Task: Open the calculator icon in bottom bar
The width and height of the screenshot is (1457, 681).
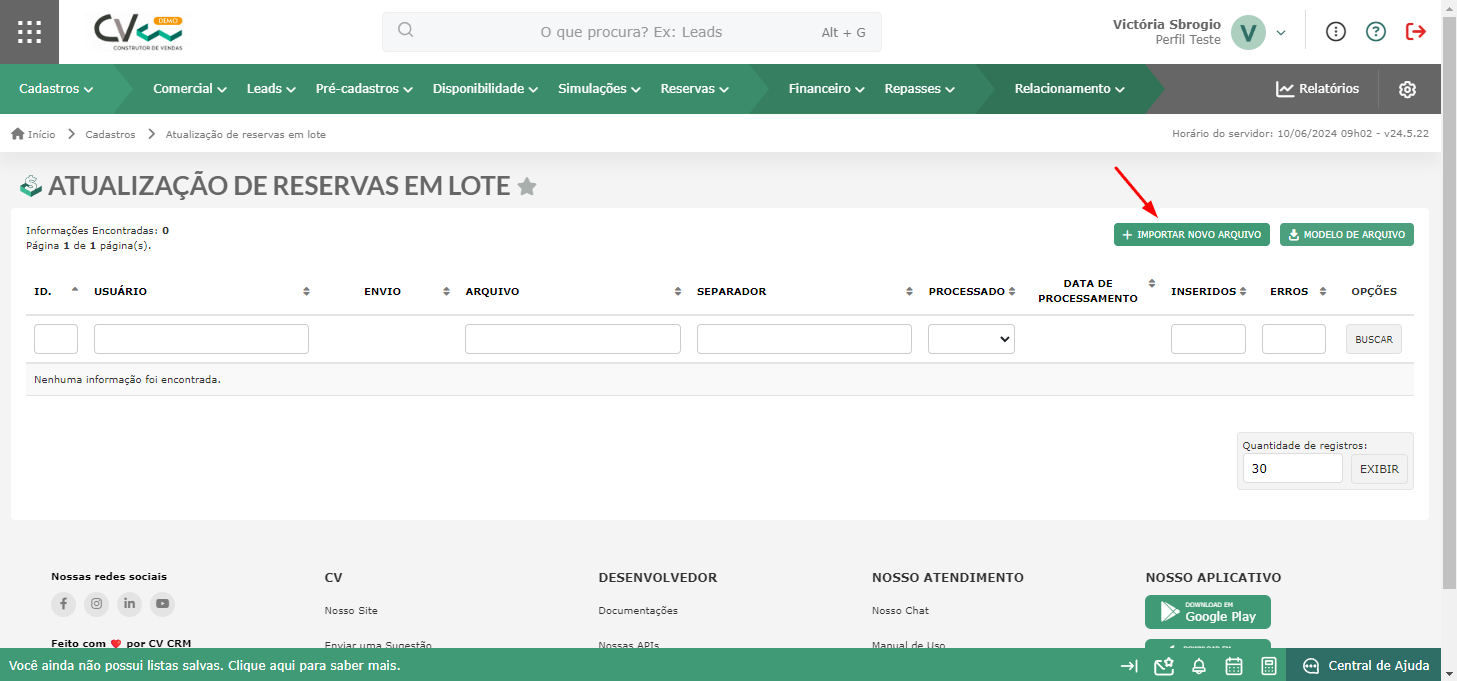Action: pyautogui.click(x=1268, y=666)
